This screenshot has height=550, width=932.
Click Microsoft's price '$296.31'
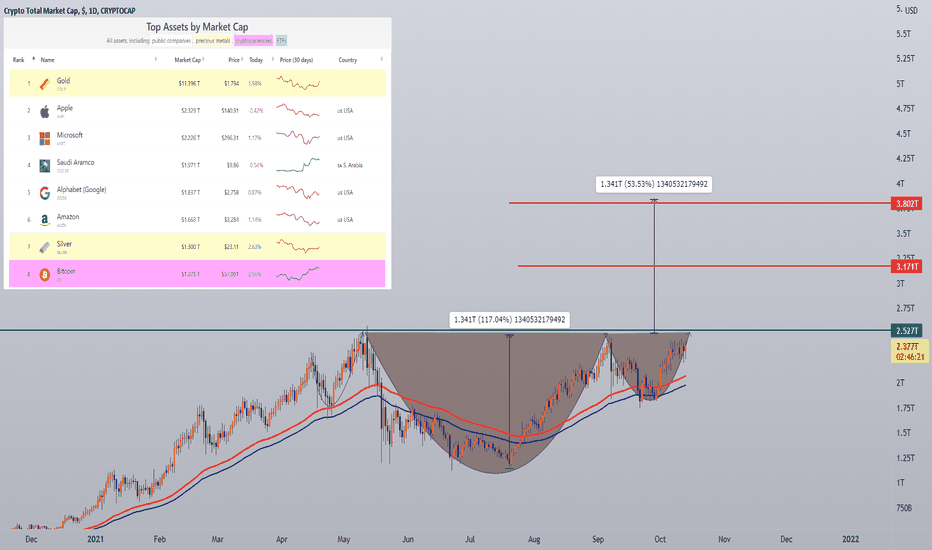231,138
